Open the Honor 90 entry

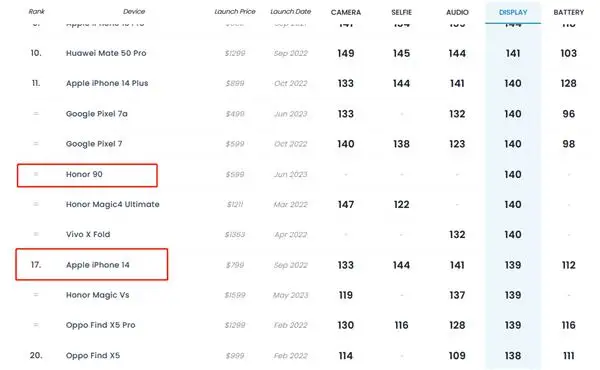(84, 174)
